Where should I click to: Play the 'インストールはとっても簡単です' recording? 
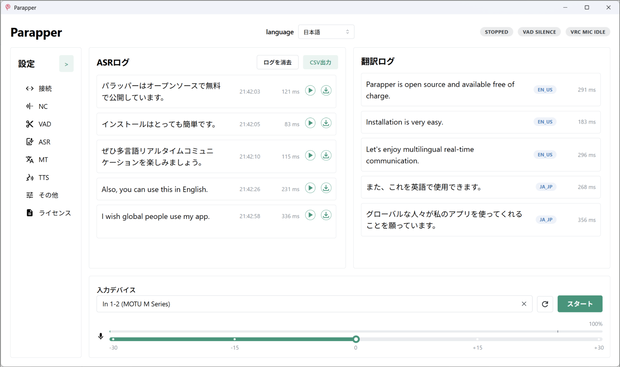click(310, 123)
